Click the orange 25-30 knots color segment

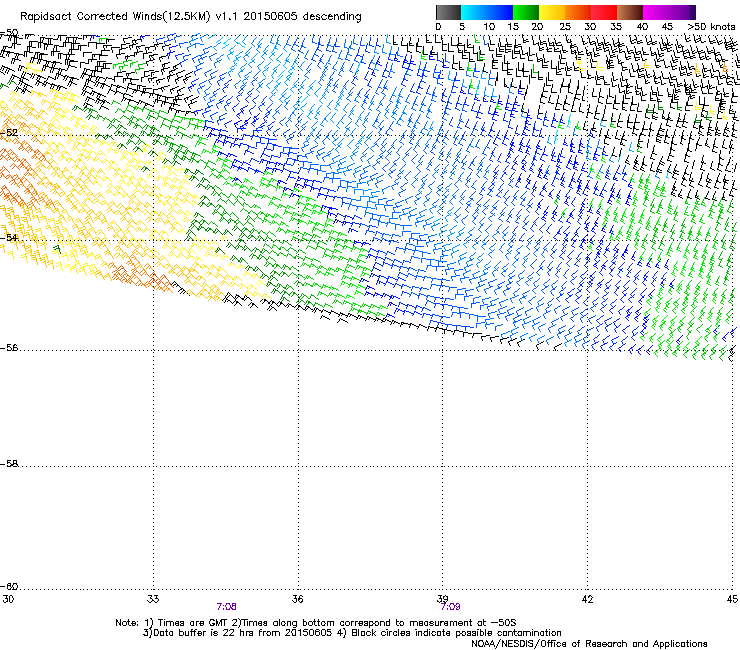[578, 12]
